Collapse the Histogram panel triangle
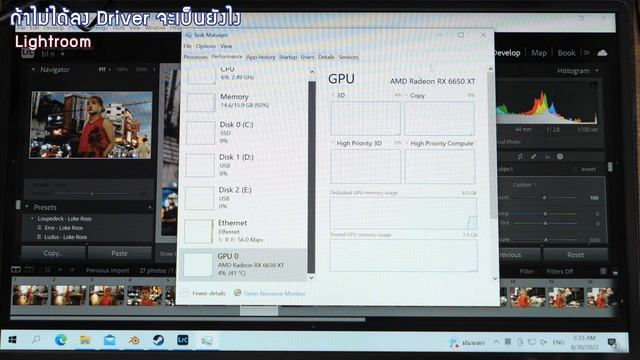This screenshot has width=640, height=360. tap(597, 71)
